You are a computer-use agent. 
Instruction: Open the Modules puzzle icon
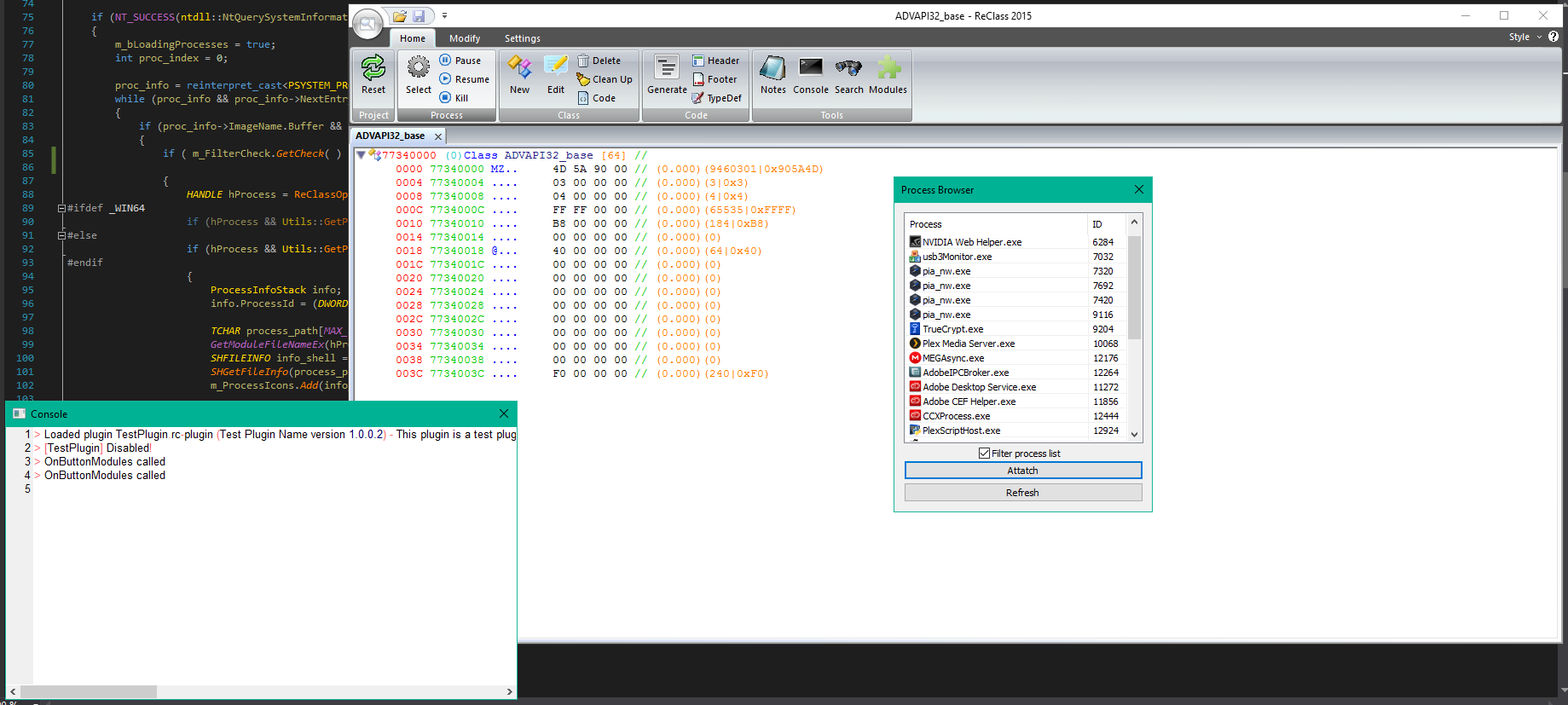pos(888,68)
